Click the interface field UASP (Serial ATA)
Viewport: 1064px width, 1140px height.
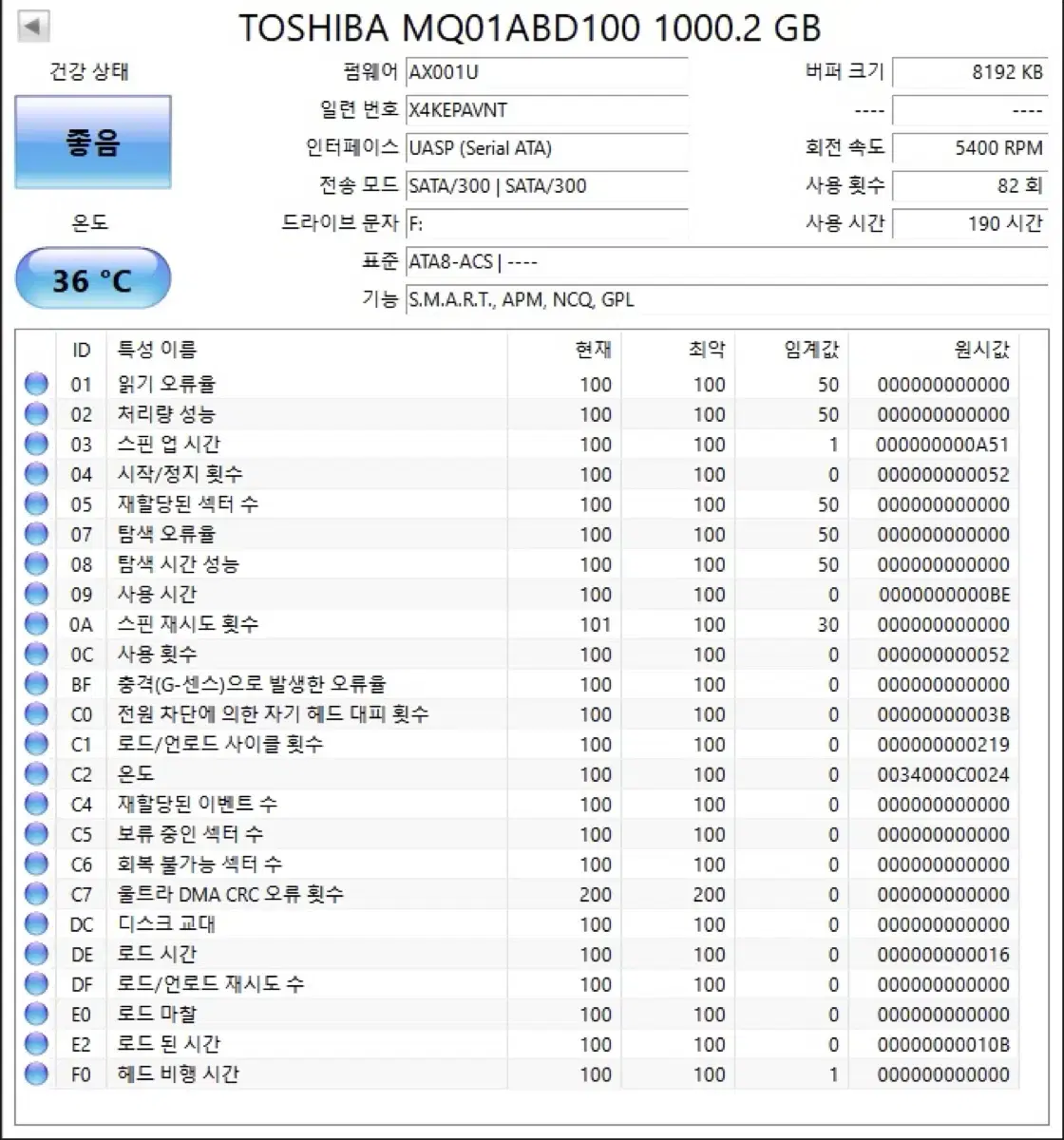tap(546, 148)
